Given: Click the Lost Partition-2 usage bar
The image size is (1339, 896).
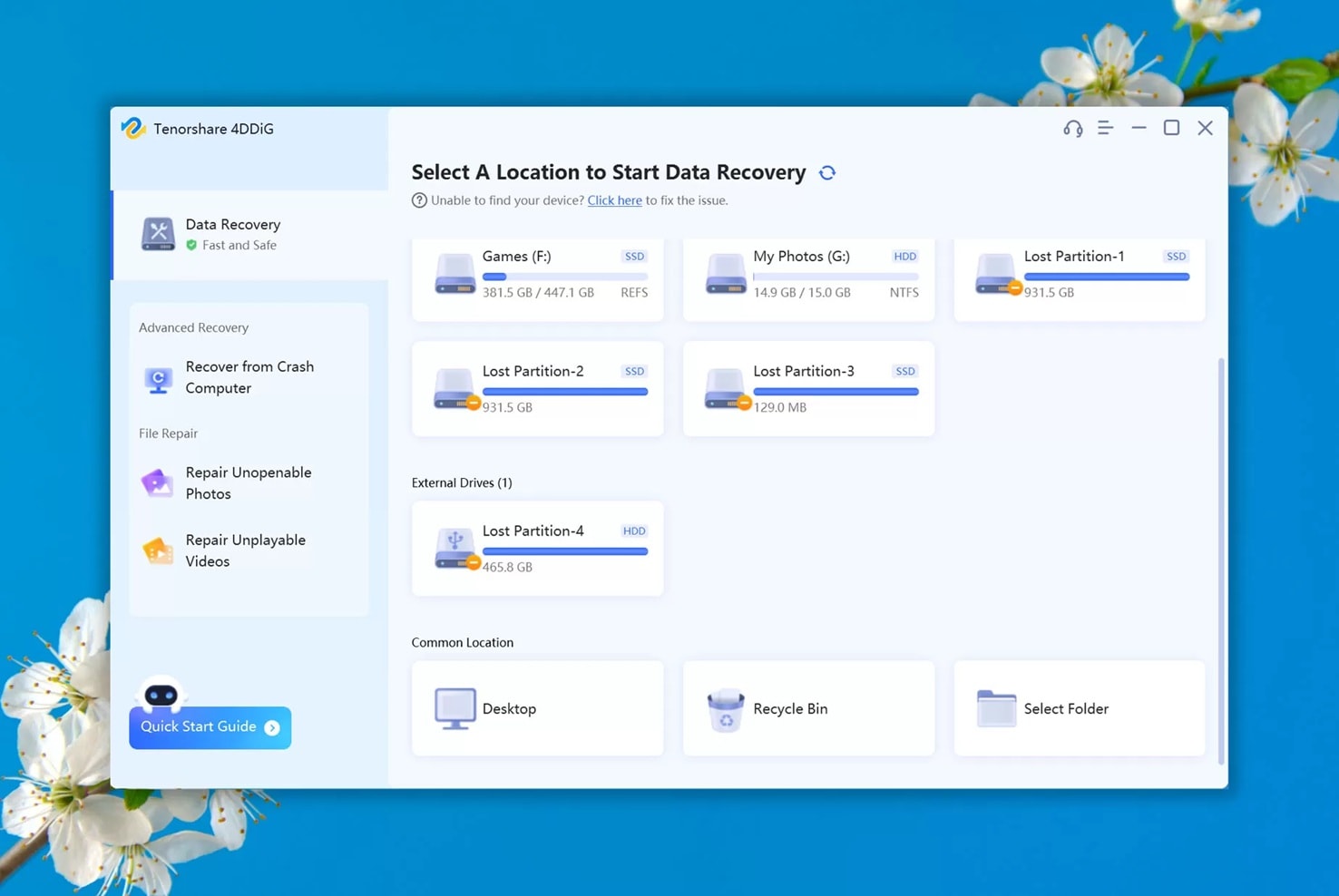Looking at the screenshot, I should click(x=565, y=392).
